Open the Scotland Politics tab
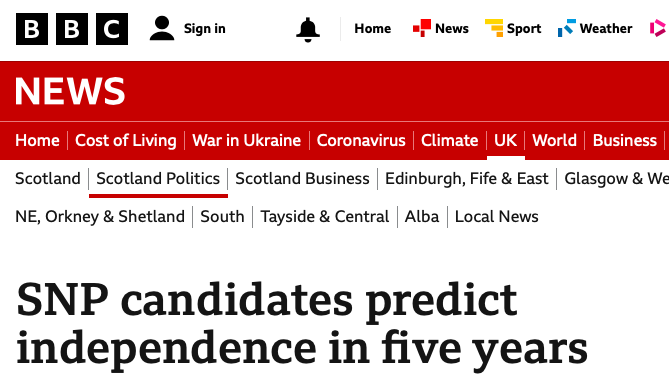The image size is (669, 387). pos(158,179)
